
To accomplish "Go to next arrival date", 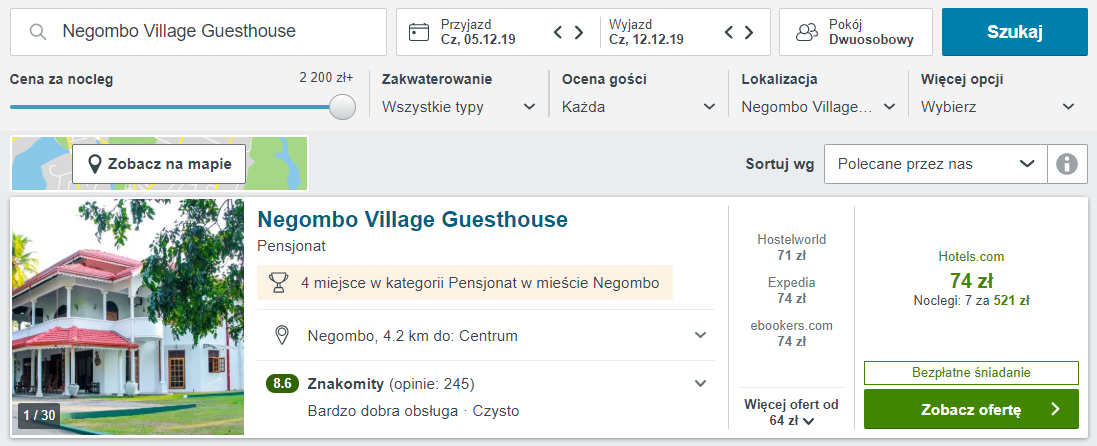I will pos(579,32).
